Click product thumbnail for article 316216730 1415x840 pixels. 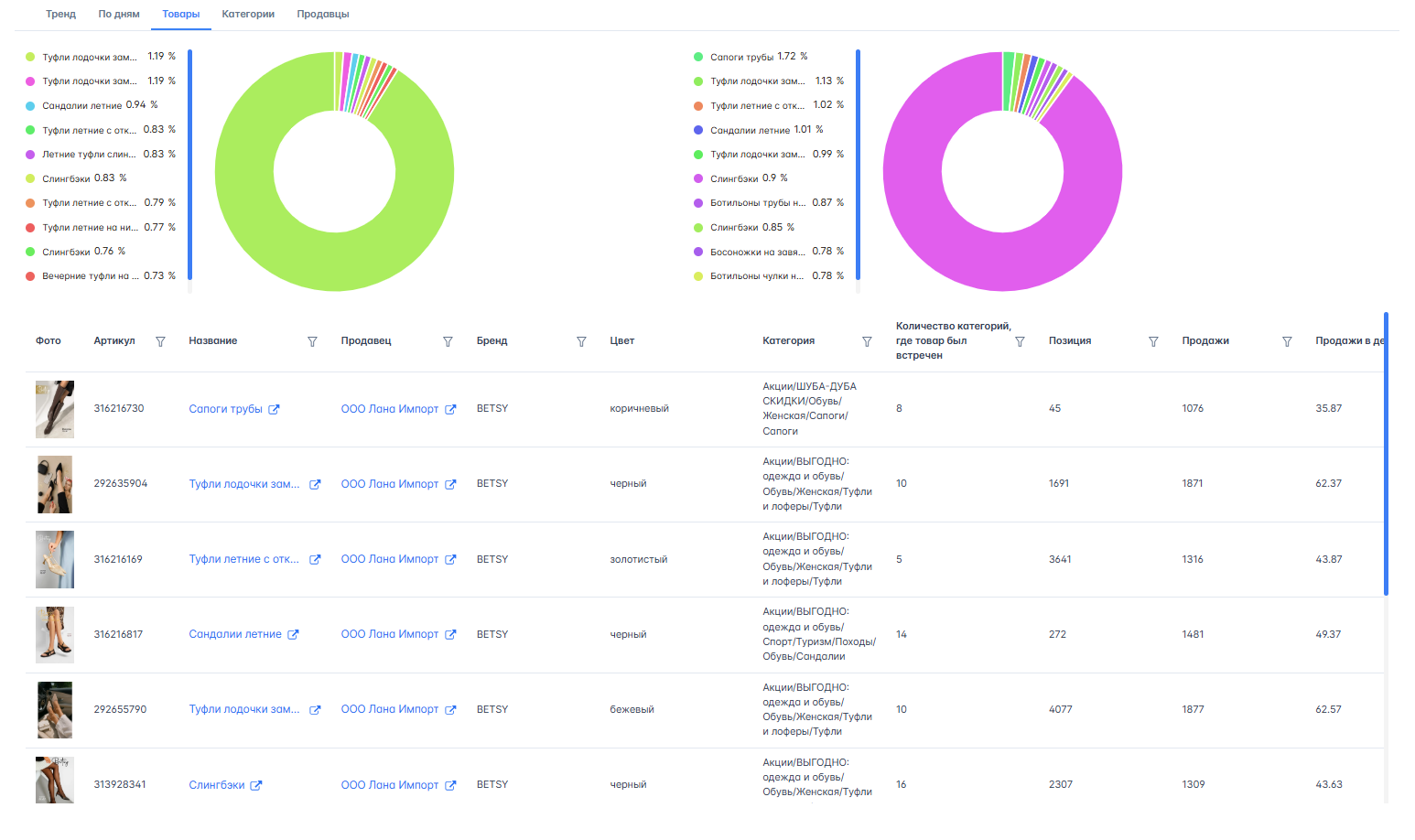(x=55, y=409)
